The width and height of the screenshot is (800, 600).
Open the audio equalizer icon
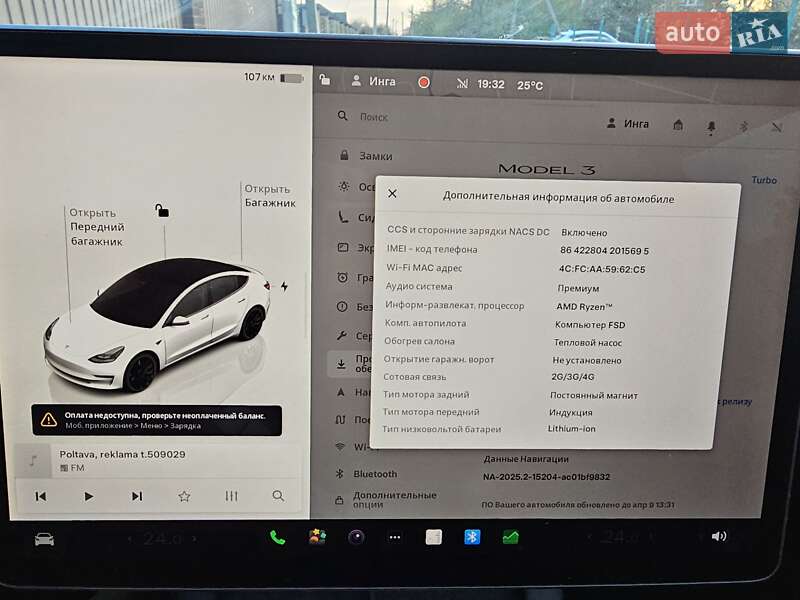click(232, 496)
